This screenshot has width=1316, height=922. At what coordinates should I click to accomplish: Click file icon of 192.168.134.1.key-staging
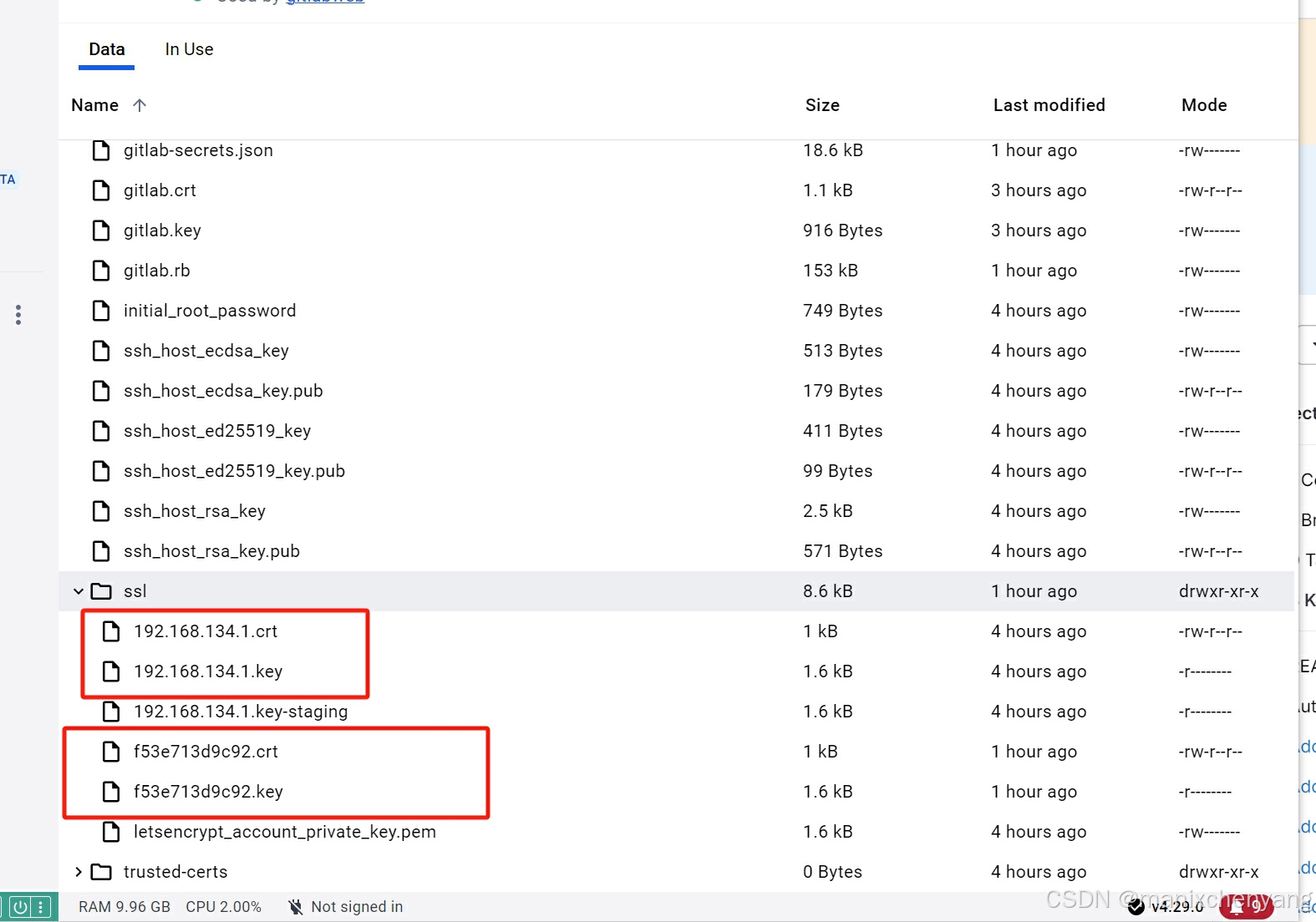[111, 712]
